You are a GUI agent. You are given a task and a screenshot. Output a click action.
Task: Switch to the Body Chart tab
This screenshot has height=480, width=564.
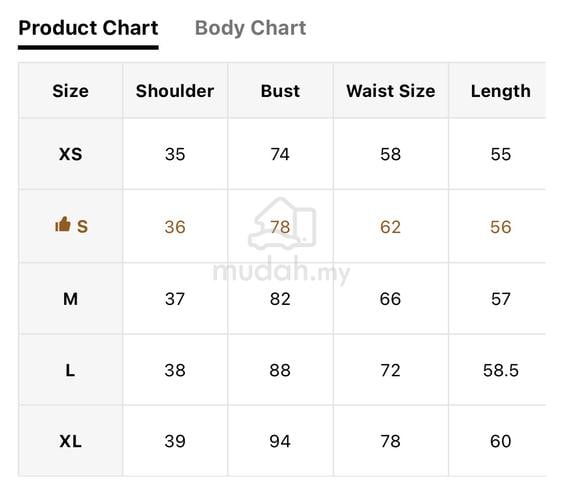[250, 28]
